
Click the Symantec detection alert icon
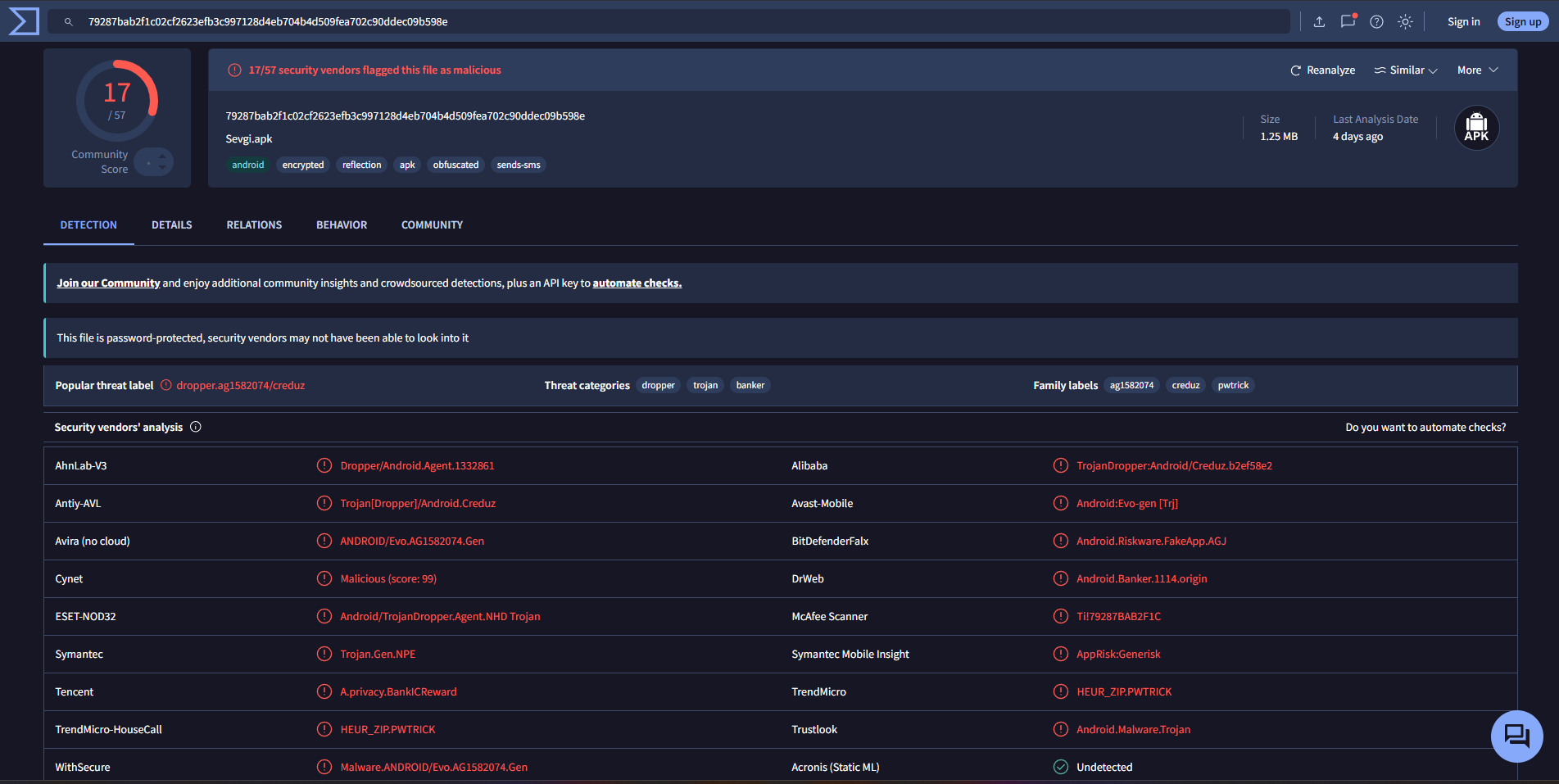[324, 654]
